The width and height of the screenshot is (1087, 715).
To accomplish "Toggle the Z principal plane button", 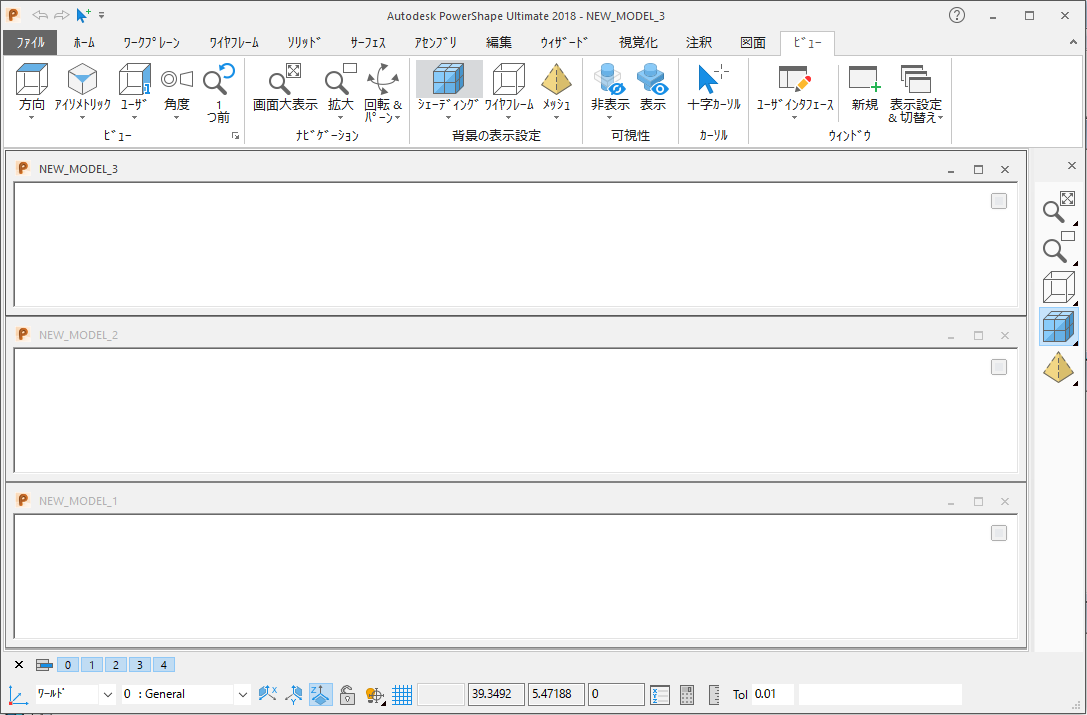I will coord(320,694).
